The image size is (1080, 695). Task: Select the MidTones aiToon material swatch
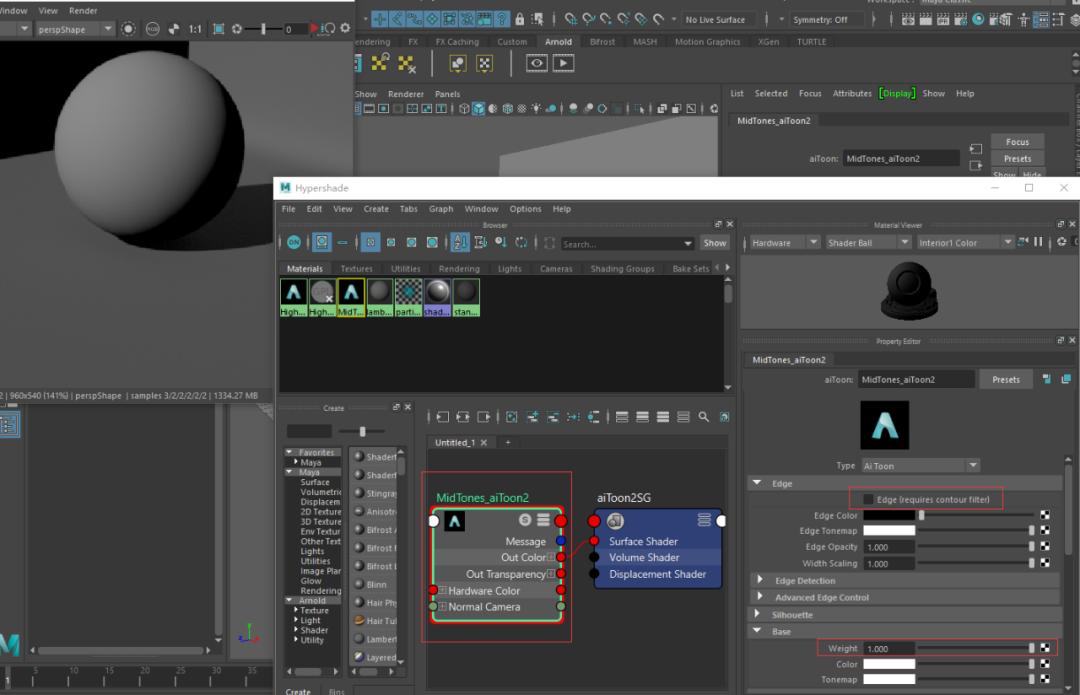click(x=351, y=298)
